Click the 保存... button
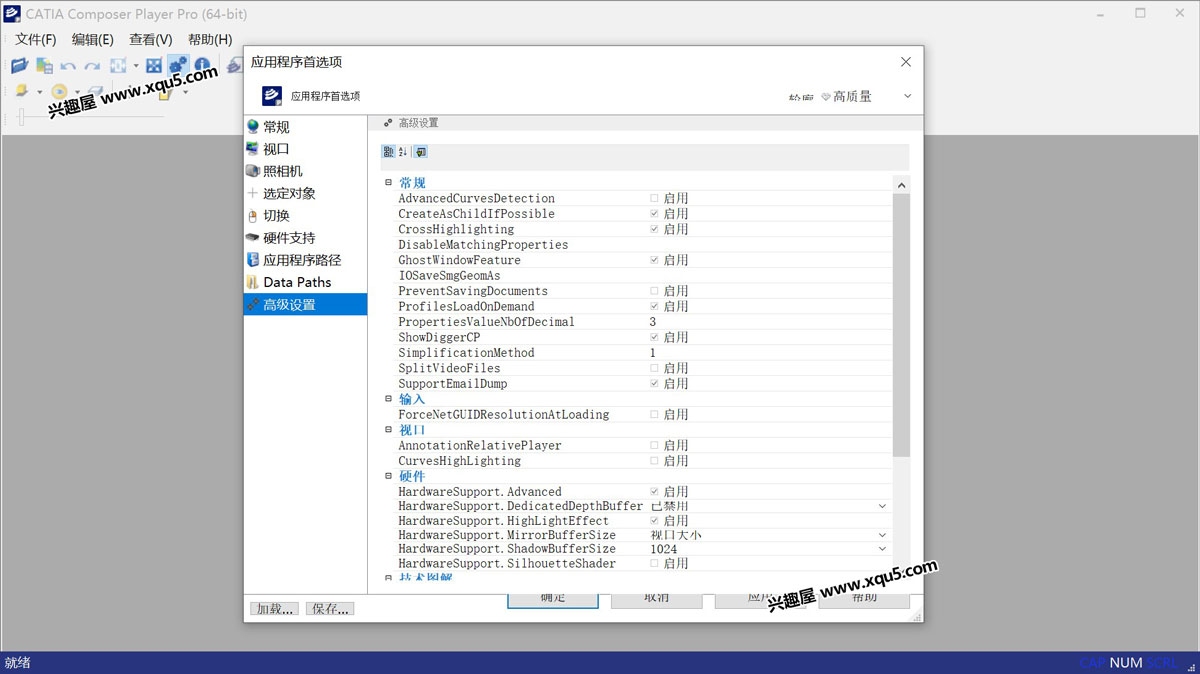This screenshot has height=674, width=1200. (x=330, y=608)
